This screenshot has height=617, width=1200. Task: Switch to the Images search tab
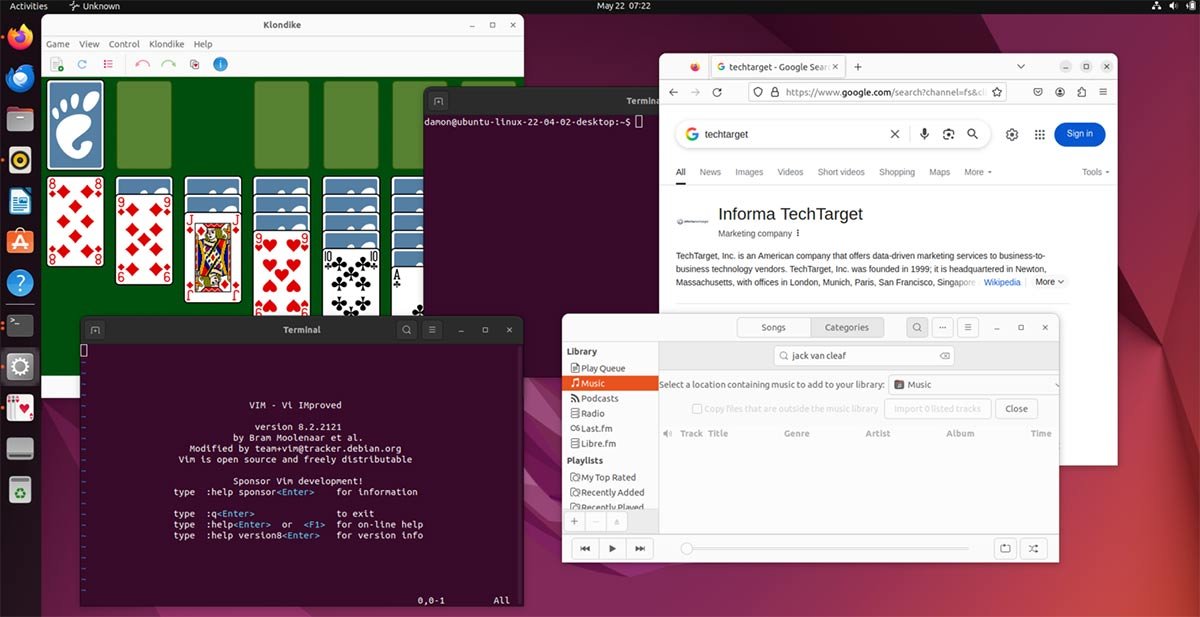(x=749, y=172)
